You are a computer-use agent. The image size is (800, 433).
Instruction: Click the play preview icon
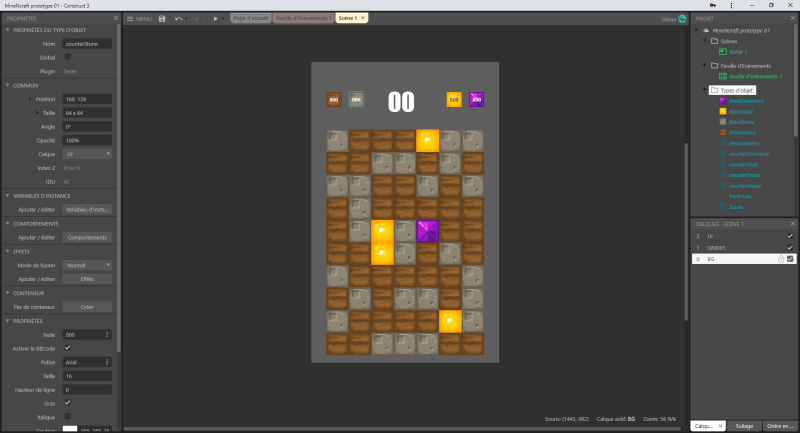pyautogui.click(x=215, y=18)
